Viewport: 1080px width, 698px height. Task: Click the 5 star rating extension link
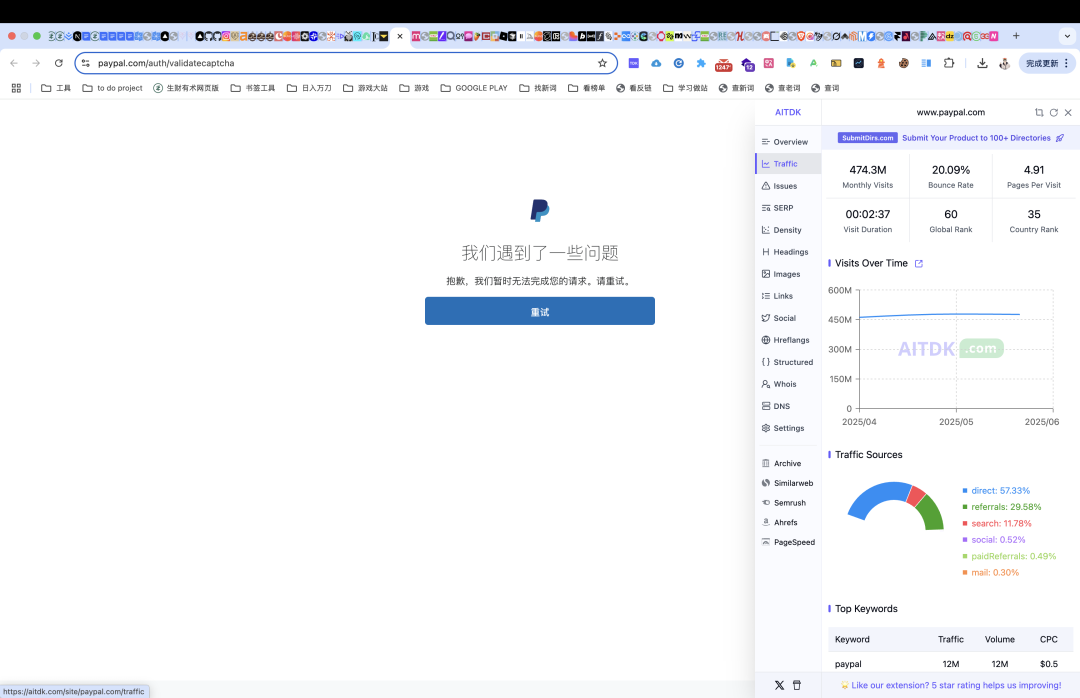coord(951,686)
